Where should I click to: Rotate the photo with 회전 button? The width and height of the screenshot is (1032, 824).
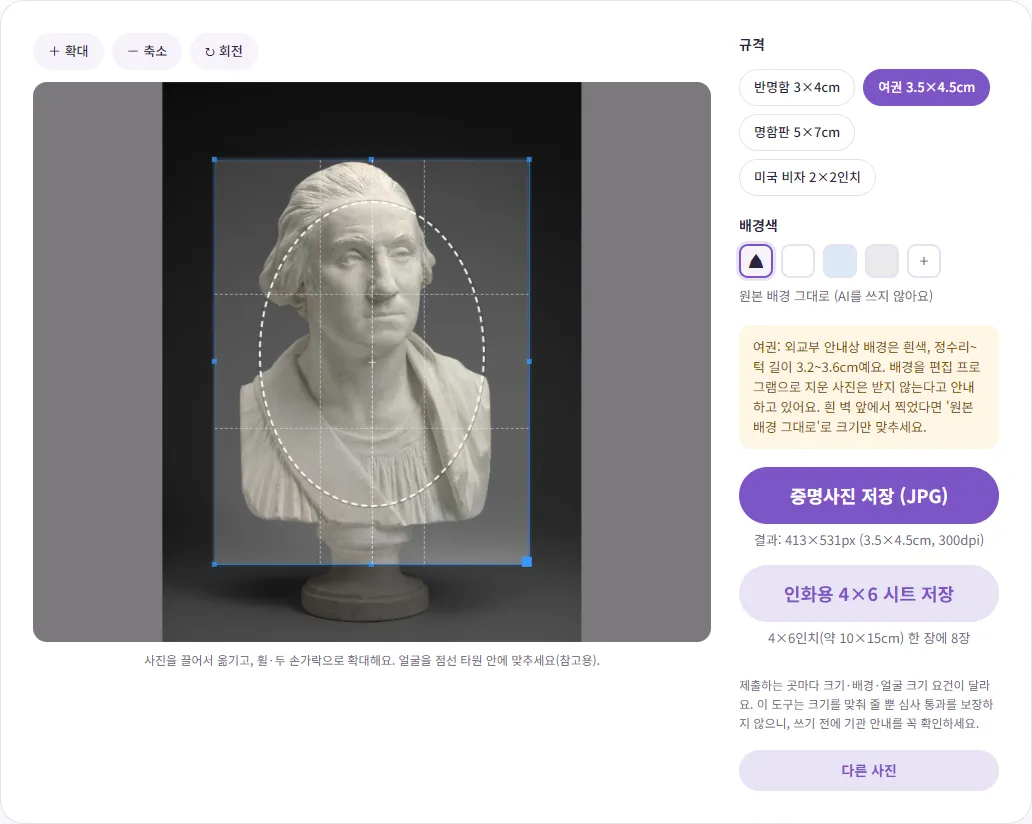pyautogui.click(x=224, y=51)
